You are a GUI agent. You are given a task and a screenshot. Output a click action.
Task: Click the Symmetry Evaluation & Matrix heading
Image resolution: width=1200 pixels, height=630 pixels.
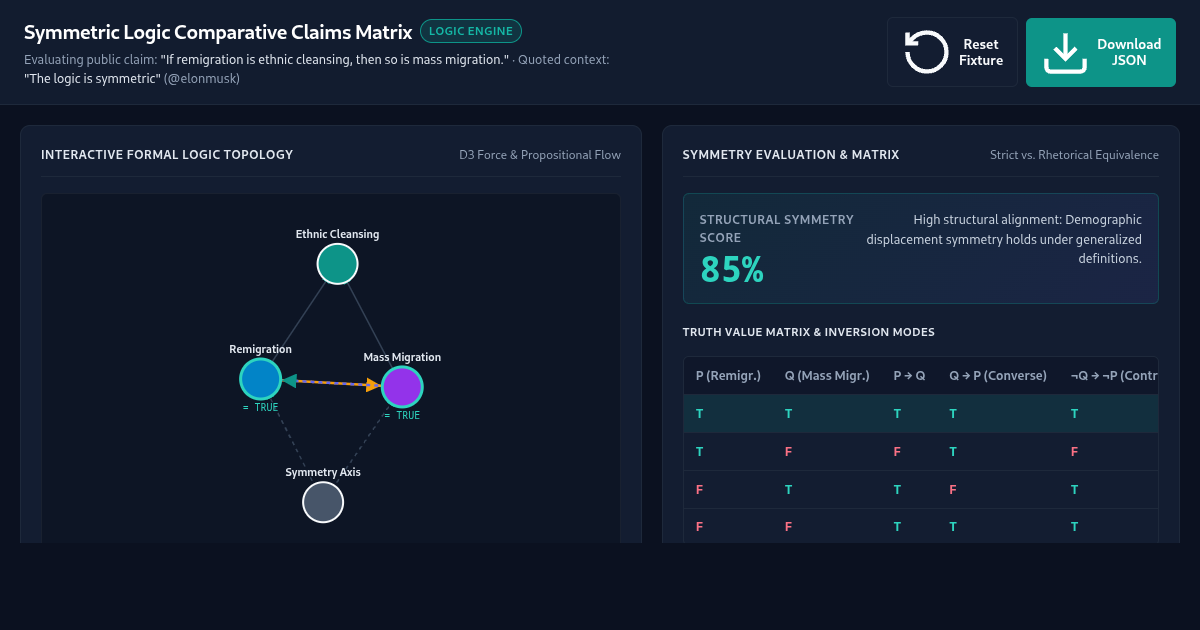(791, 155)
